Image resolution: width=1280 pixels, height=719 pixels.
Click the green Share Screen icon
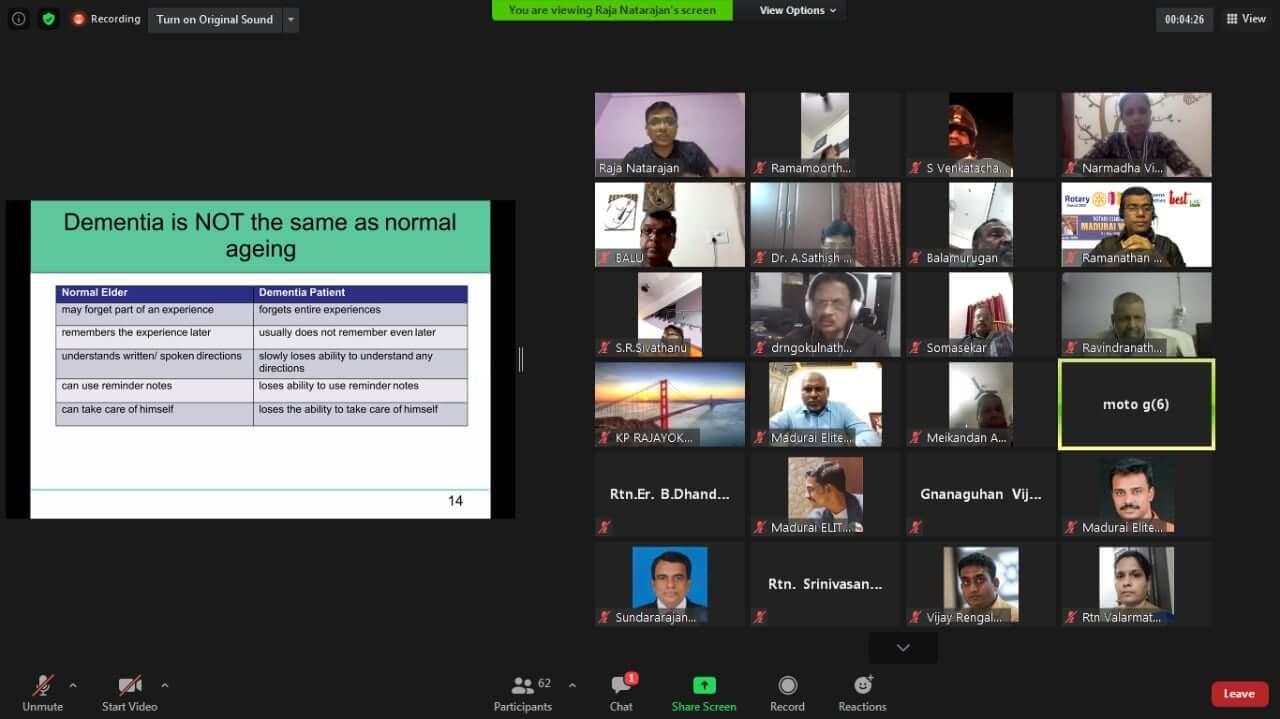click(x=704, y=686)
